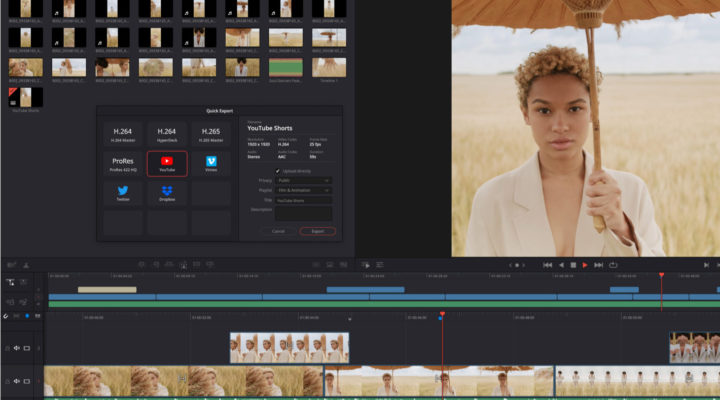This screenshot has height=400, width=720.
Task: Open the Privacy dropdown
Action: pos(303,180)
